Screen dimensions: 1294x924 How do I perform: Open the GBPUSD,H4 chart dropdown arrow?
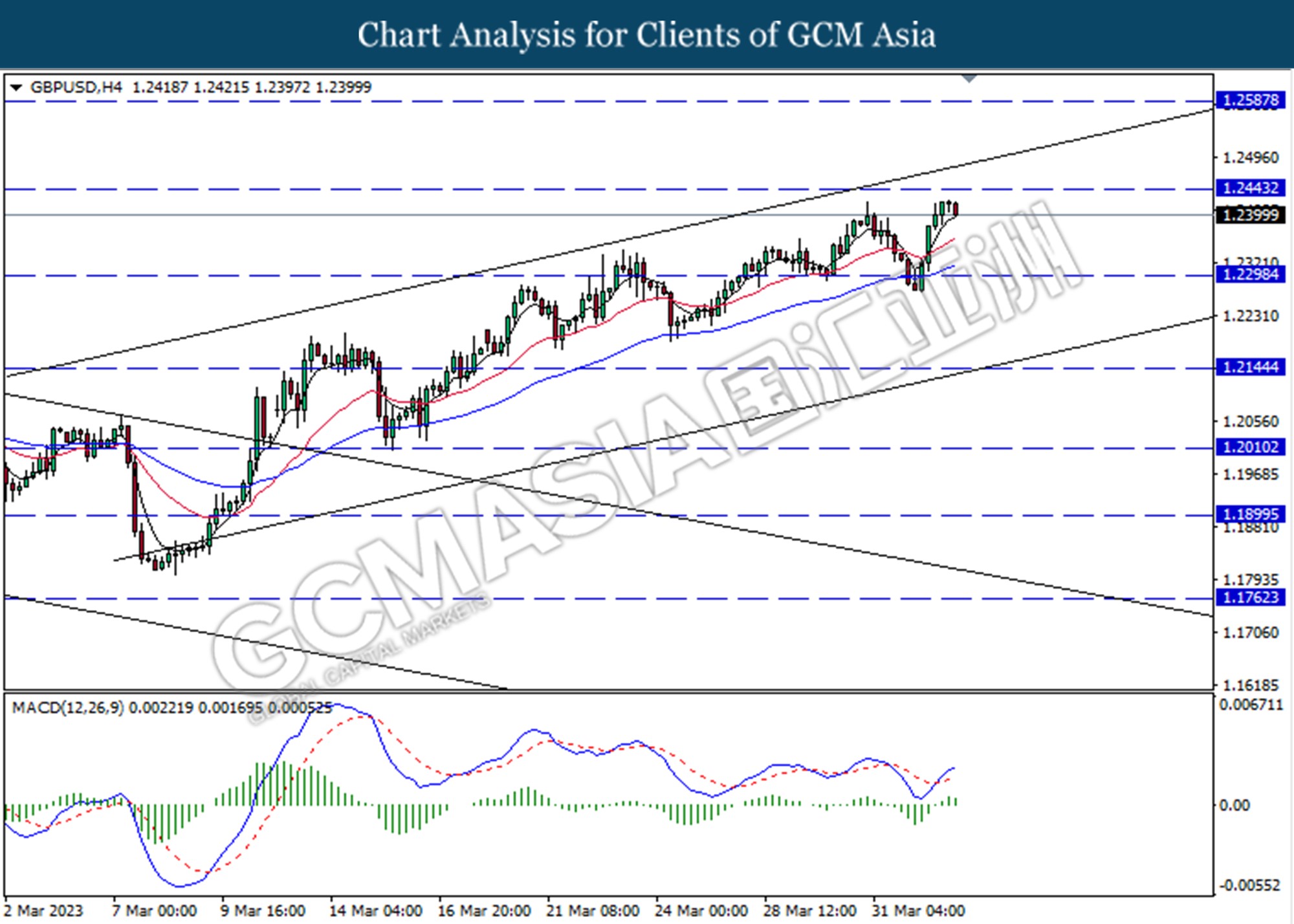point(16,87)
